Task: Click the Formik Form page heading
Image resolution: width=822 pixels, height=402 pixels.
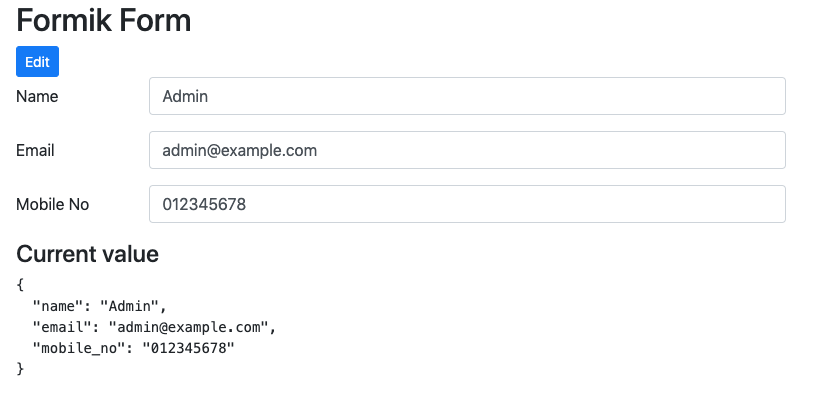Action: 103,20
